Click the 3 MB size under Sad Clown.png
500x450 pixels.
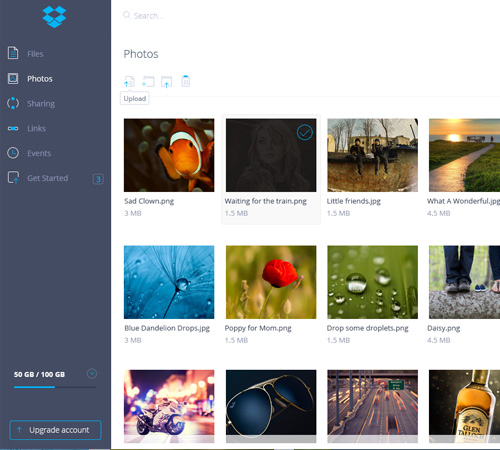tap(133, 213)
